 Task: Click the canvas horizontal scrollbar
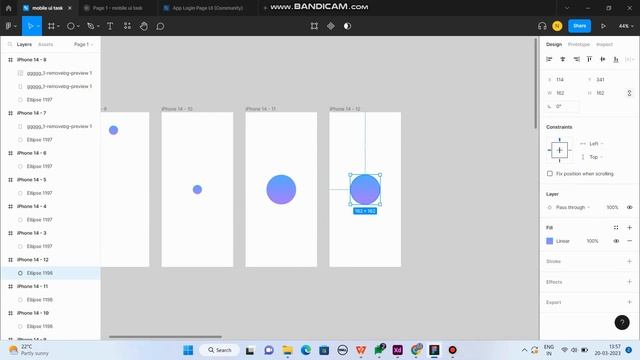pos(165,337)
